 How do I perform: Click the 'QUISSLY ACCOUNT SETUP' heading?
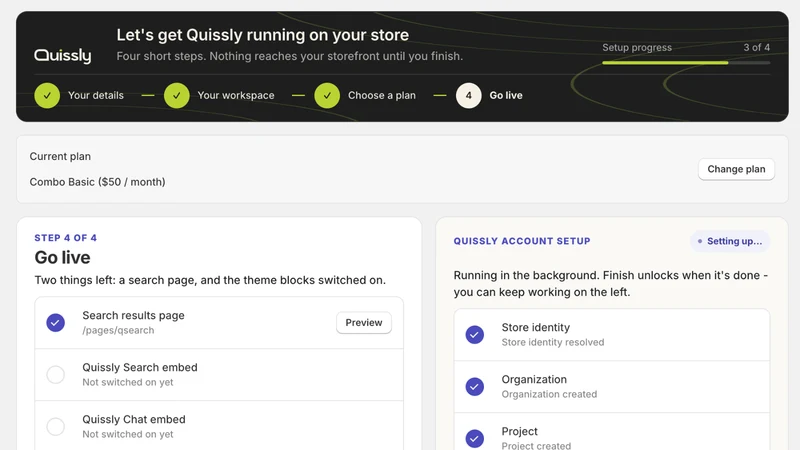(x=522, y=241)
